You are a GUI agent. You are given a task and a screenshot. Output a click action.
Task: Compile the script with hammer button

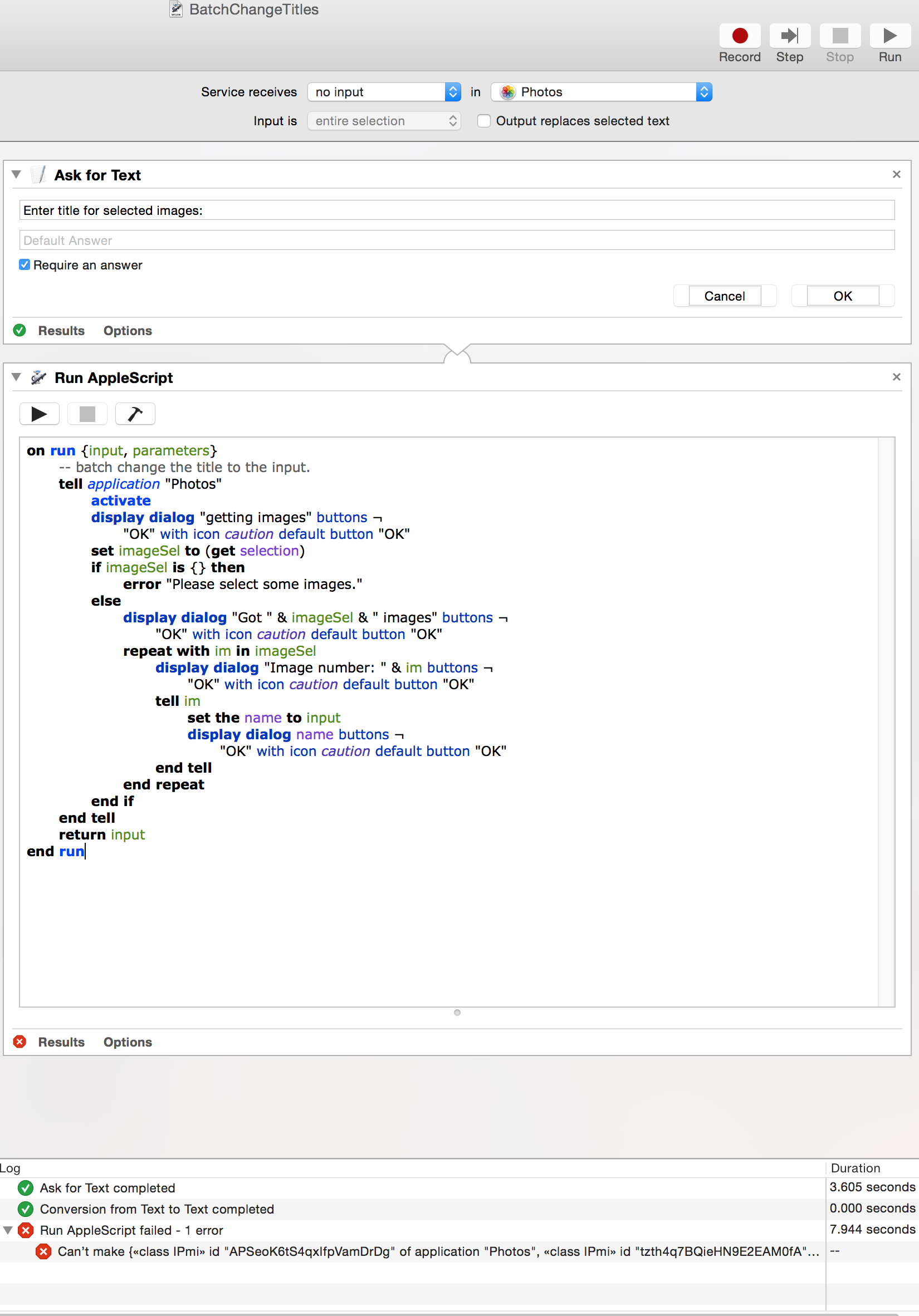click(x=135, y=414)
